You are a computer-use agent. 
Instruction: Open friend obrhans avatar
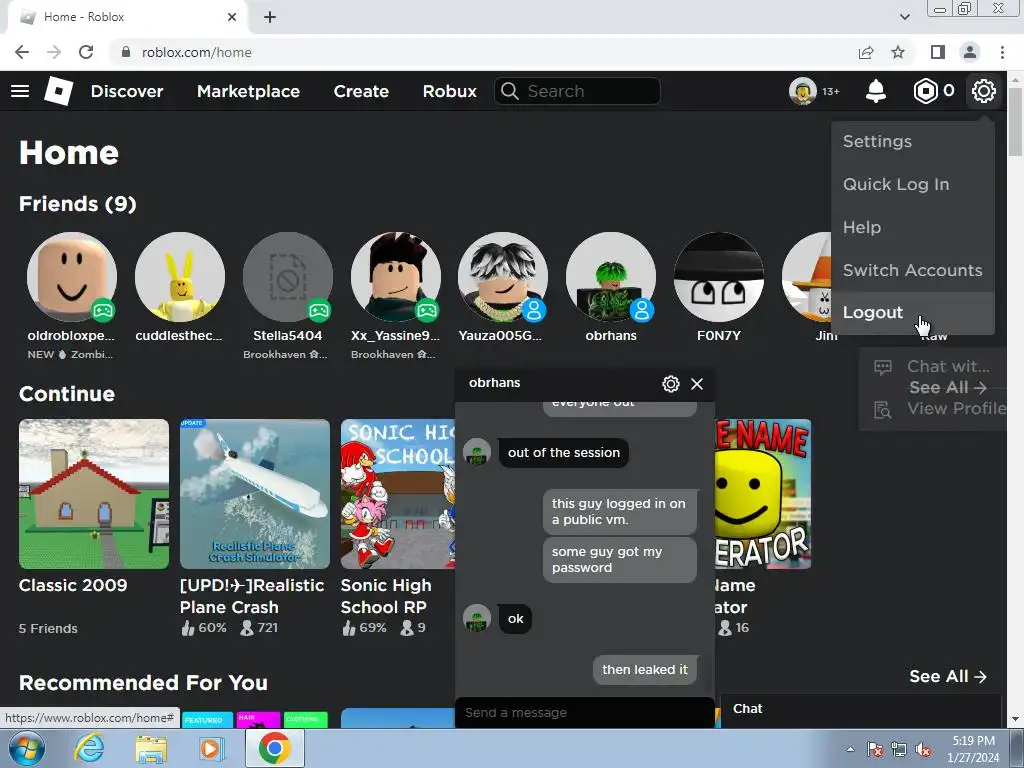(611, 277)
